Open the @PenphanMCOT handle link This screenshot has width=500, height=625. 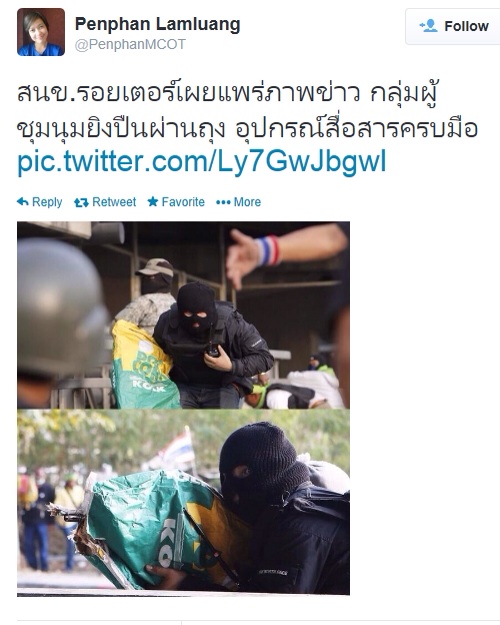(130, 45)
